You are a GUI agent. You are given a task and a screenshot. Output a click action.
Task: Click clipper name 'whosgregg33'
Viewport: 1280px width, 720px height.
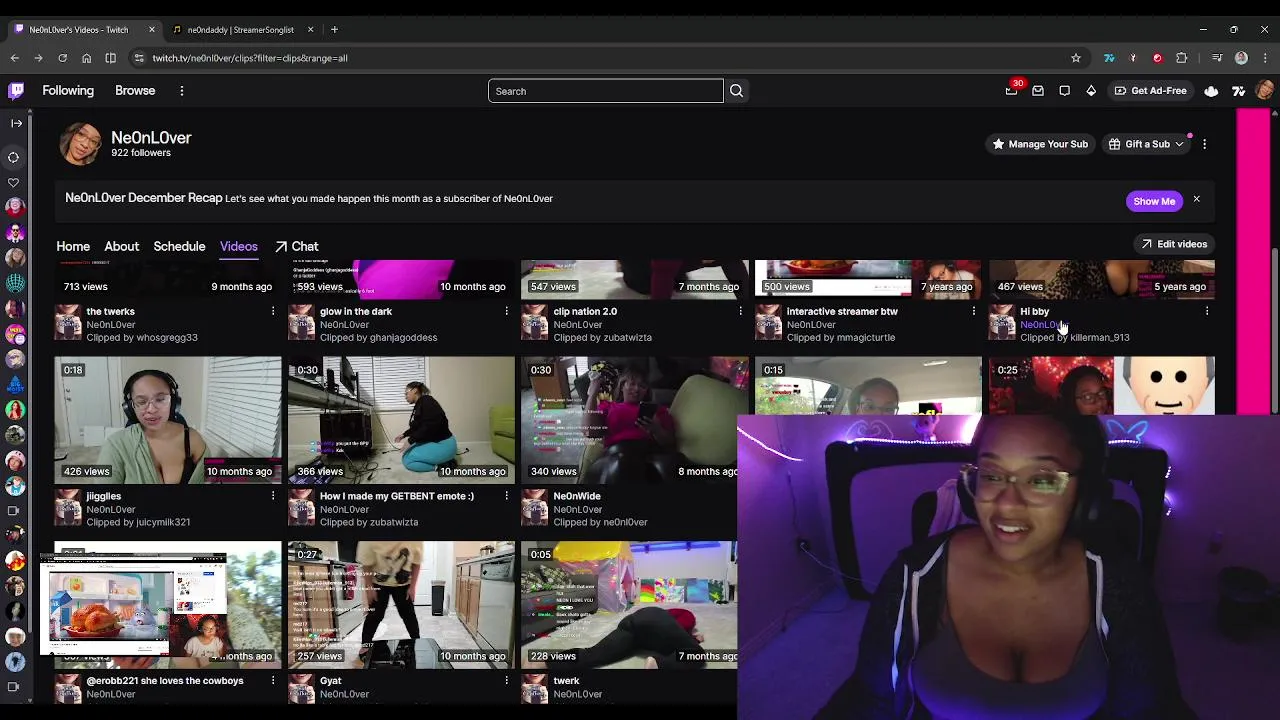pyautogui.click(x=167, y=338)
